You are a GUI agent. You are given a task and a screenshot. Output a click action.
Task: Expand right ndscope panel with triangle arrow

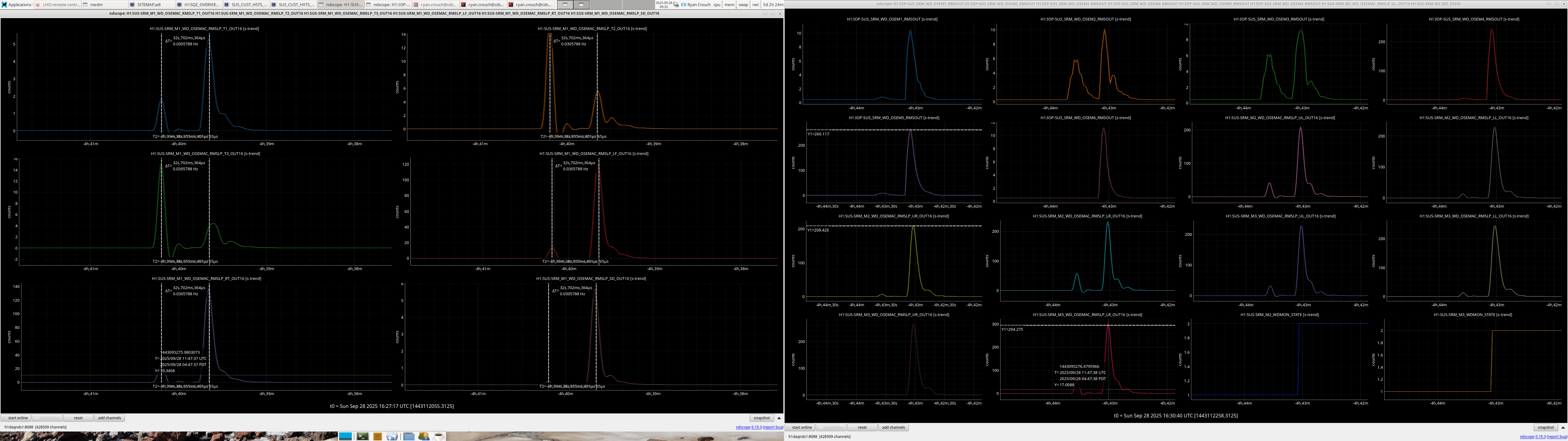1562,428
